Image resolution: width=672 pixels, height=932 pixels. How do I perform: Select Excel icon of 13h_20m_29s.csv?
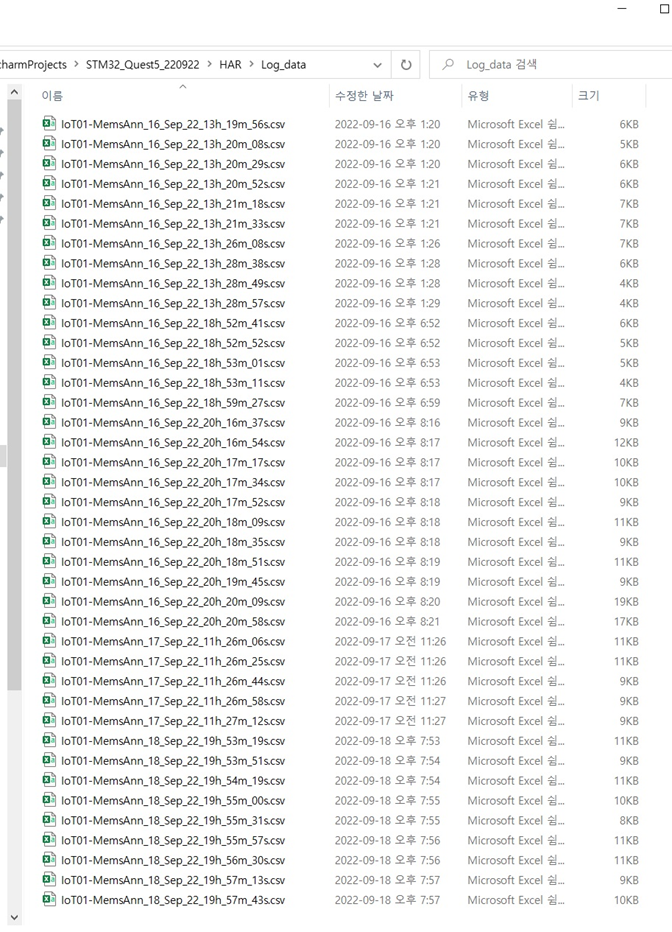pyautogui.click(x=49, y=163)
